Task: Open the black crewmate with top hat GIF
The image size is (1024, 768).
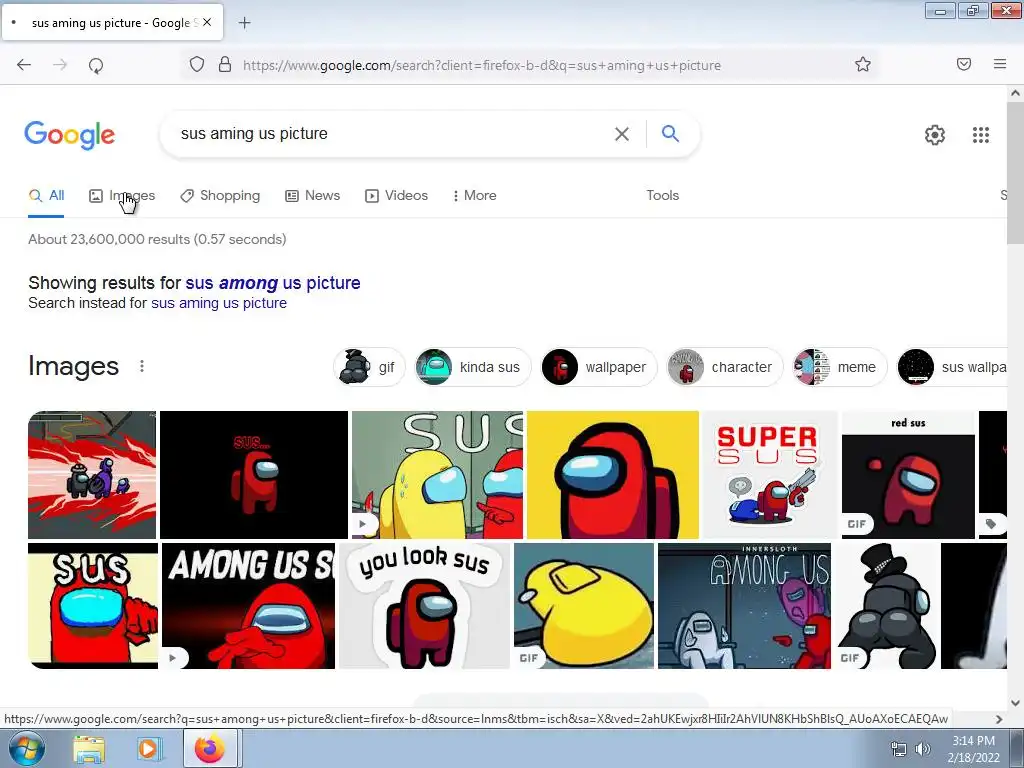Action: point(888,606)
